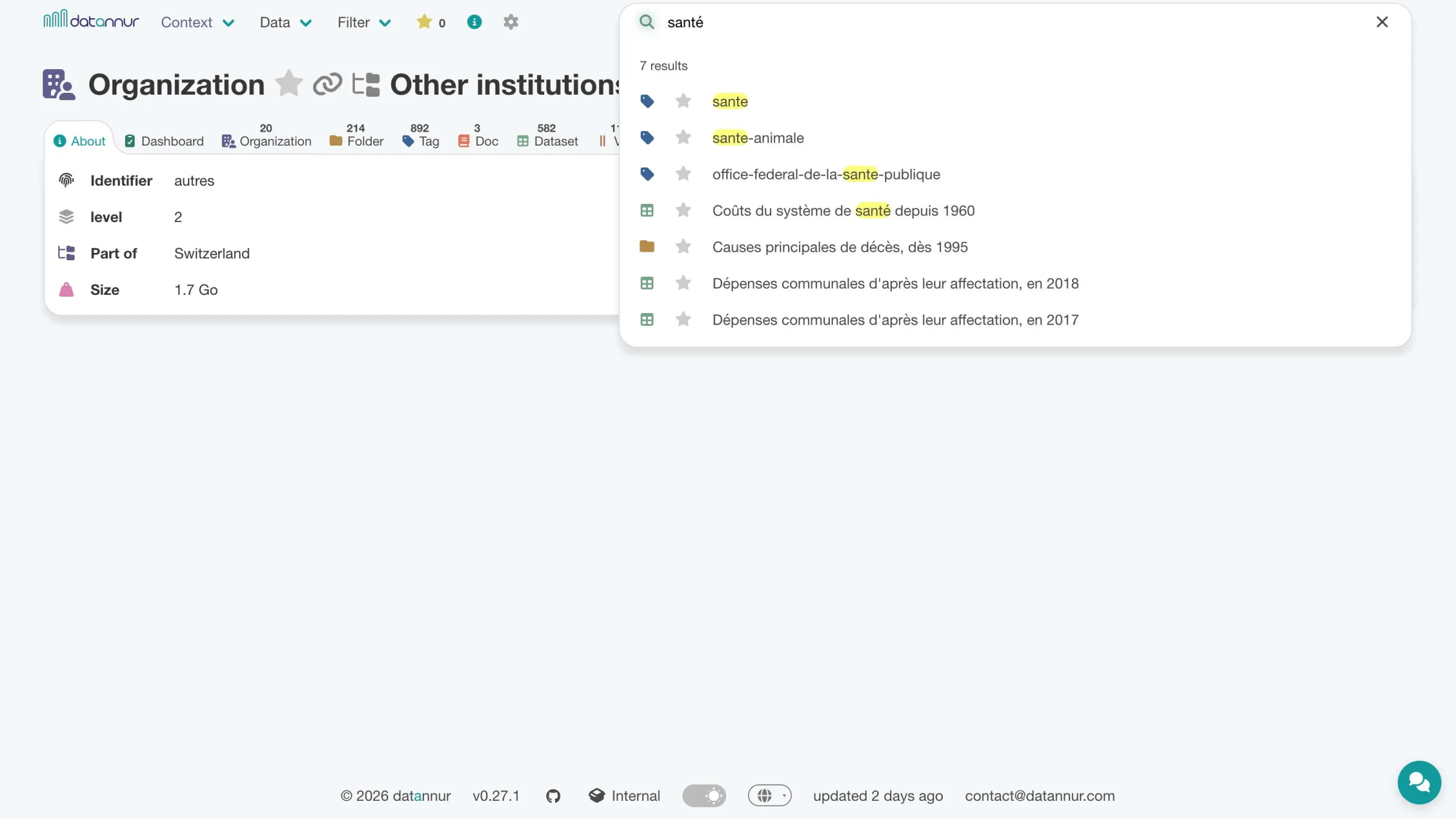
Task: Click the search field containing santé
Action: 1013,22
